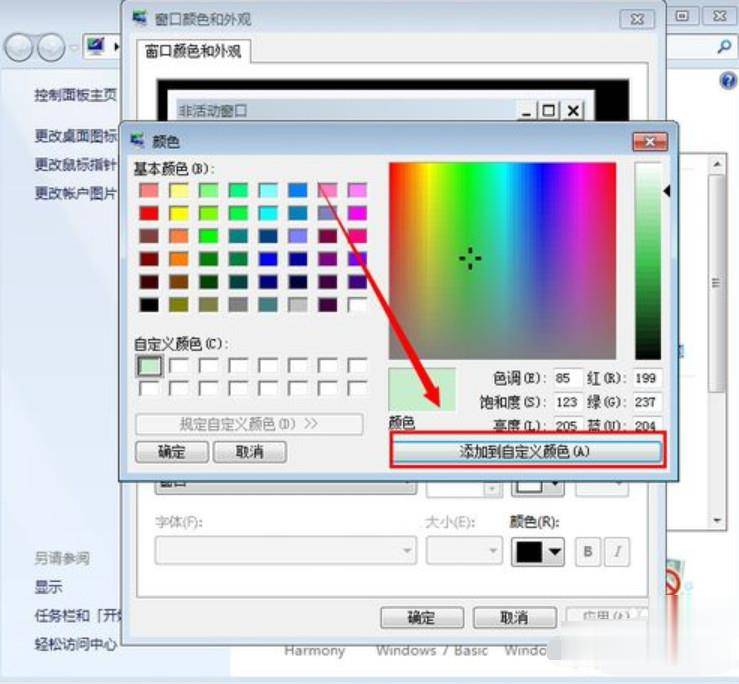739x684 pixels.
Task: Click the scrollbar down arrow in the theme list
Action: coord(717,520)
